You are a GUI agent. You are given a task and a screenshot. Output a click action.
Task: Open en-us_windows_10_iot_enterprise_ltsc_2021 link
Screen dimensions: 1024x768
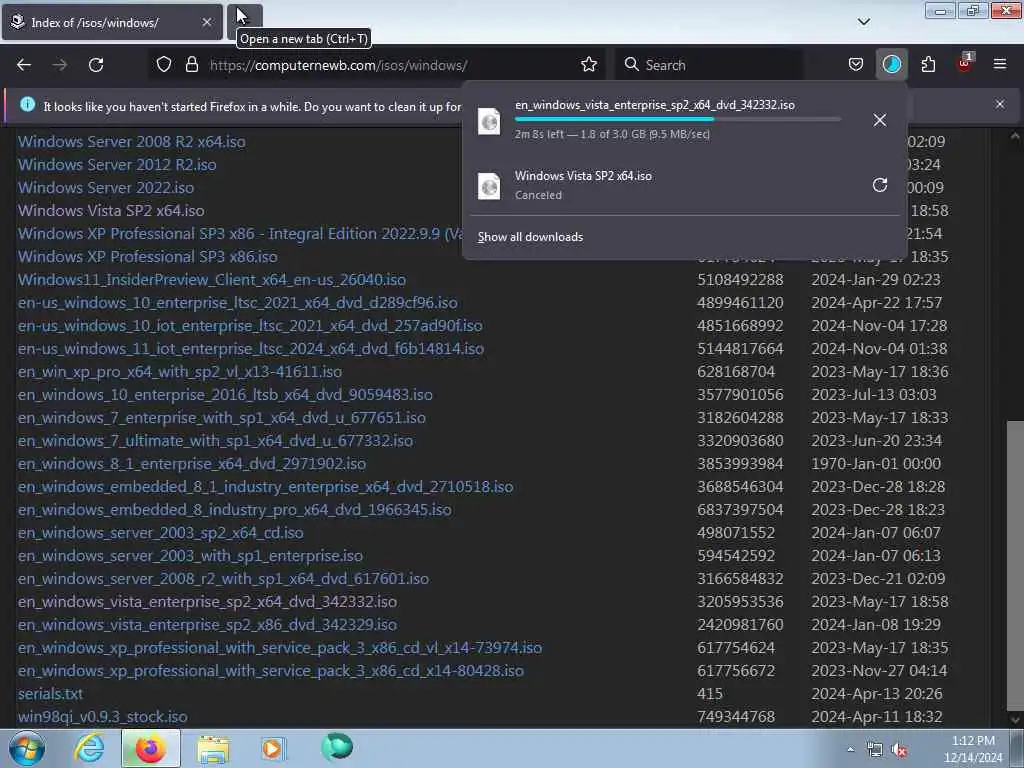250,325
